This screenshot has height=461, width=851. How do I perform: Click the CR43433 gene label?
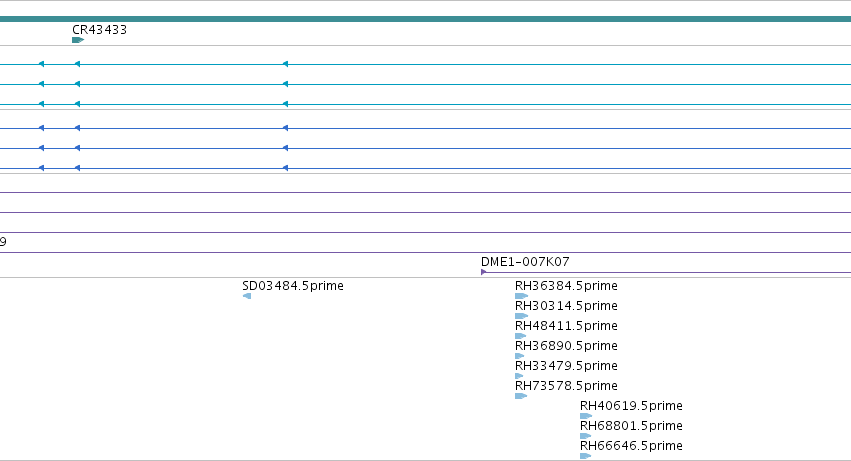[99, 30]
